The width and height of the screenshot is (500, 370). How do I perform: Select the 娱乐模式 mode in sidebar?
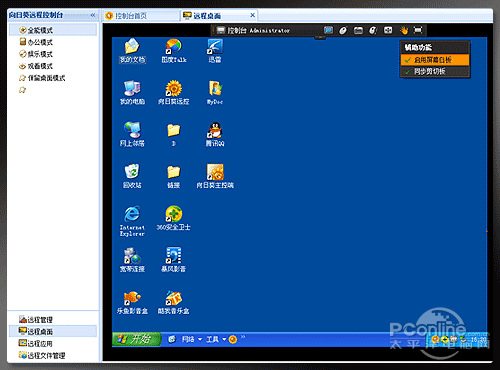tap(36, 54)
